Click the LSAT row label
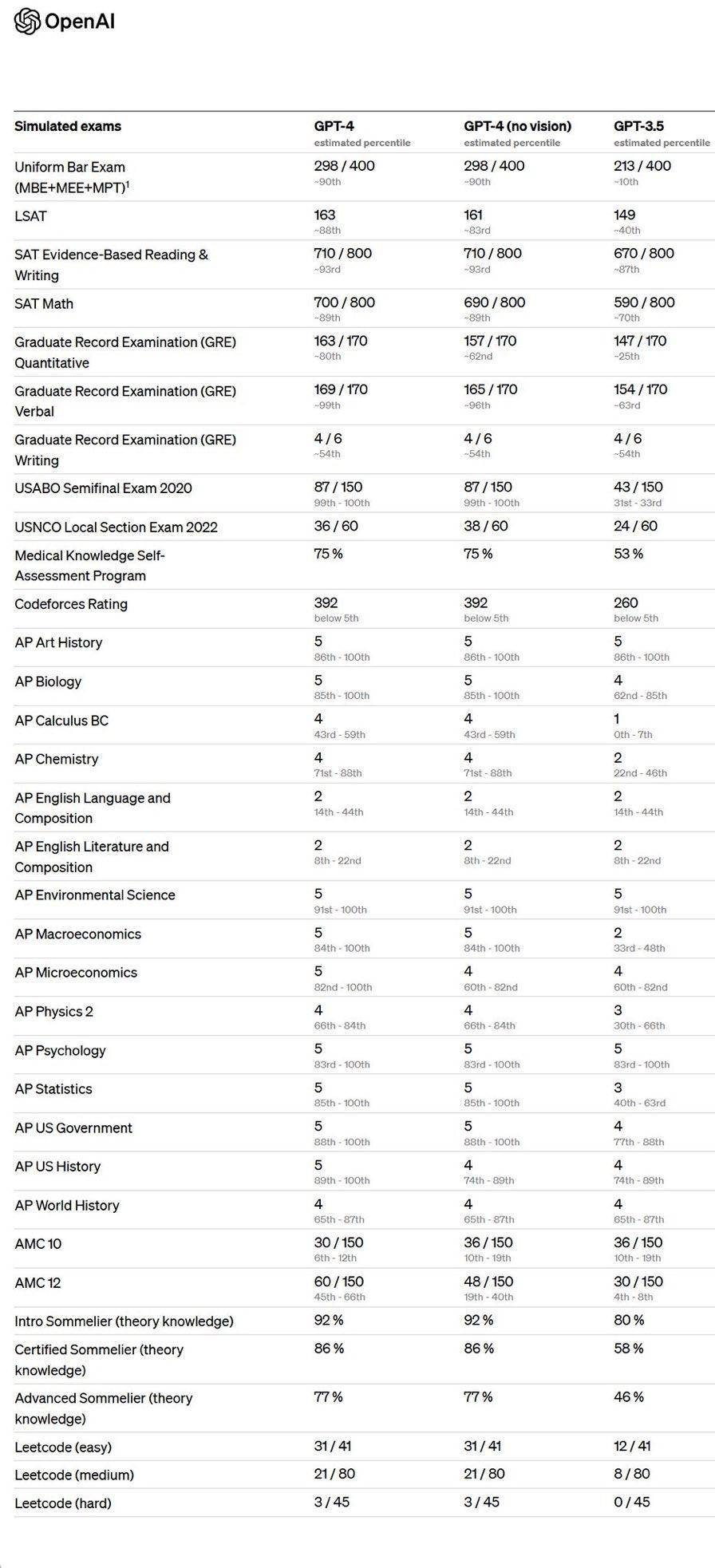Viewport: 715px width, 1568px height. click(30, 216)
